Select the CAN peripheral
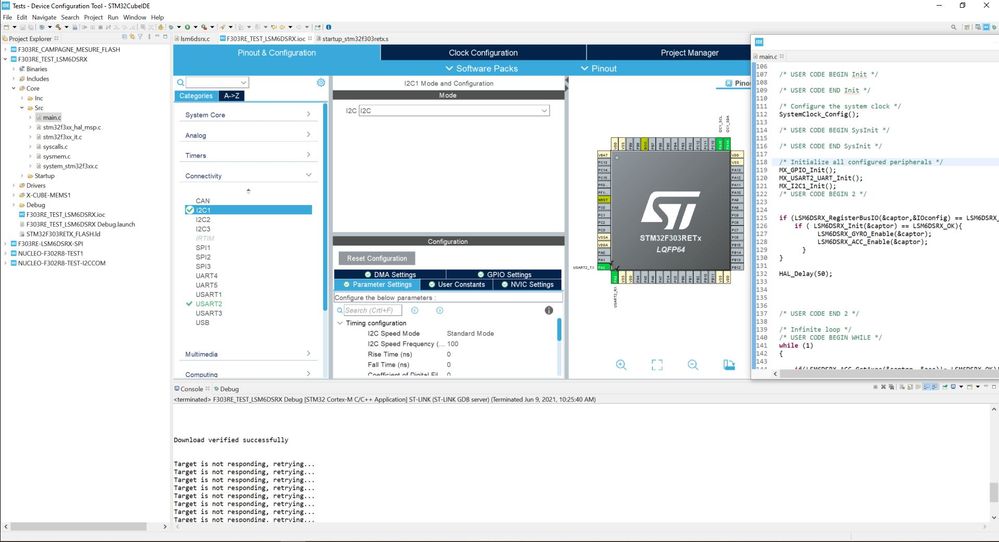The height and width of the screenshot is (542, 999). (203, 201)
